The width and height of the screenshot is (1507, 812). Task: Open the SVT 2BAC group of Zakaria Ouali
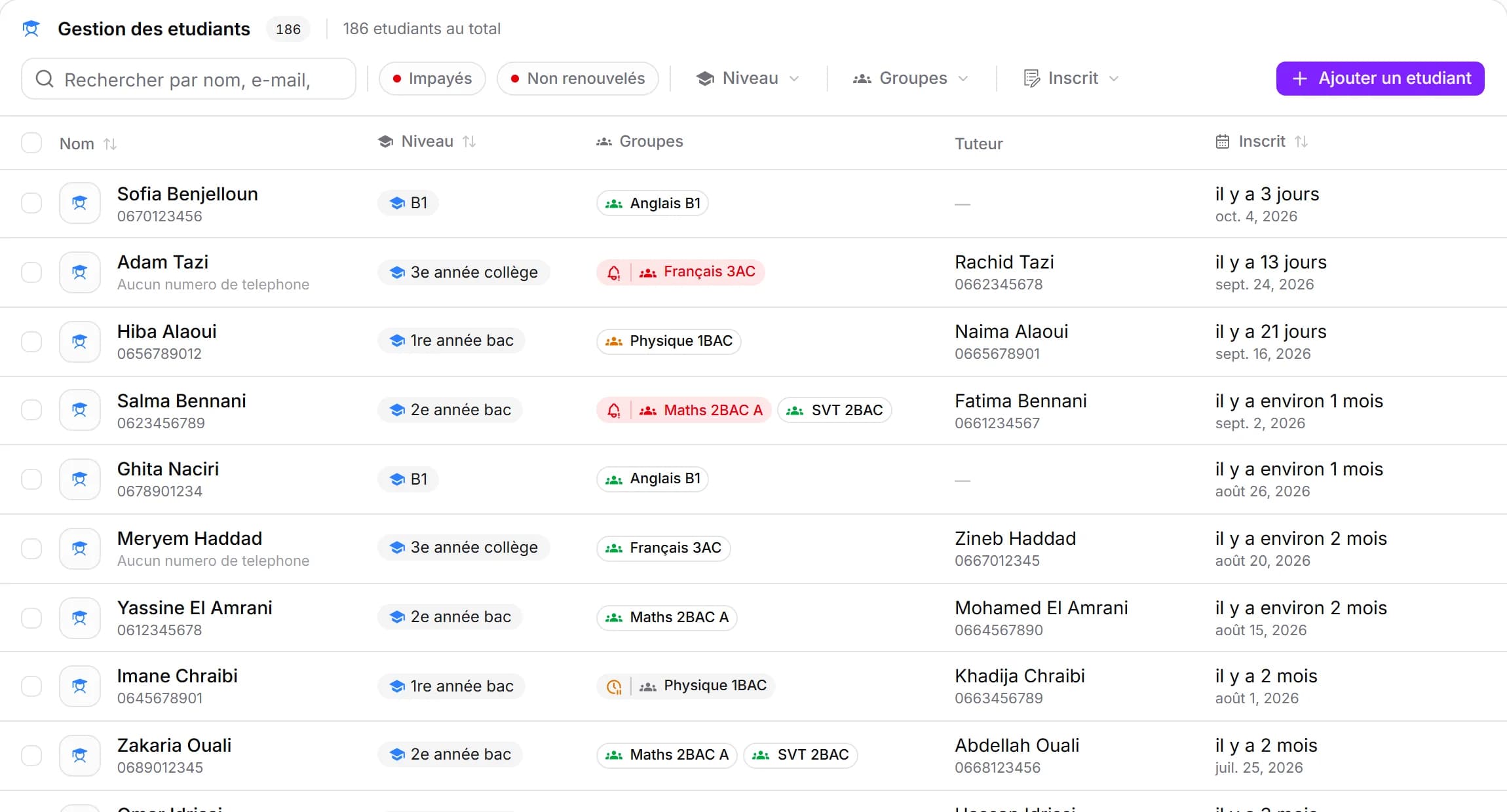801,755
